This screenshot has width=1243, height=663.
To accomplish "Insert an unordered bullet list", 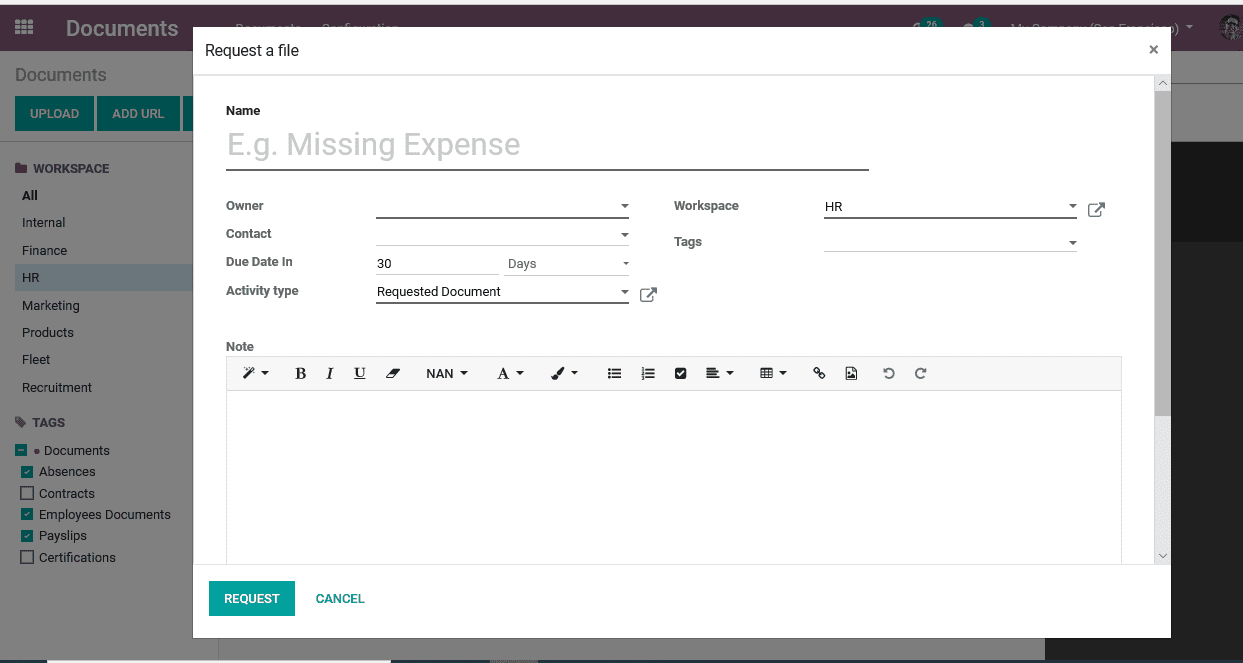I will click(x=614, y=373).
